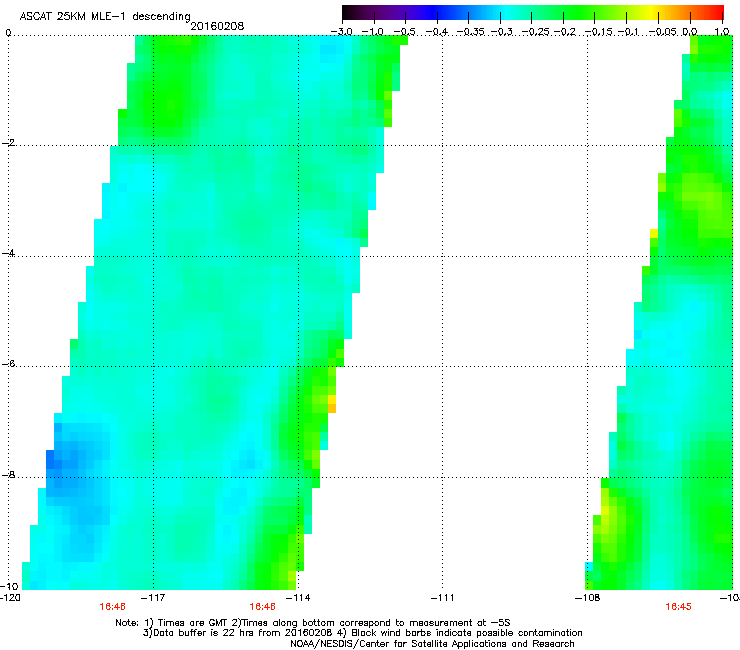
Task: Click the -0.5 color bar label
Action: [x=404, y=32]
